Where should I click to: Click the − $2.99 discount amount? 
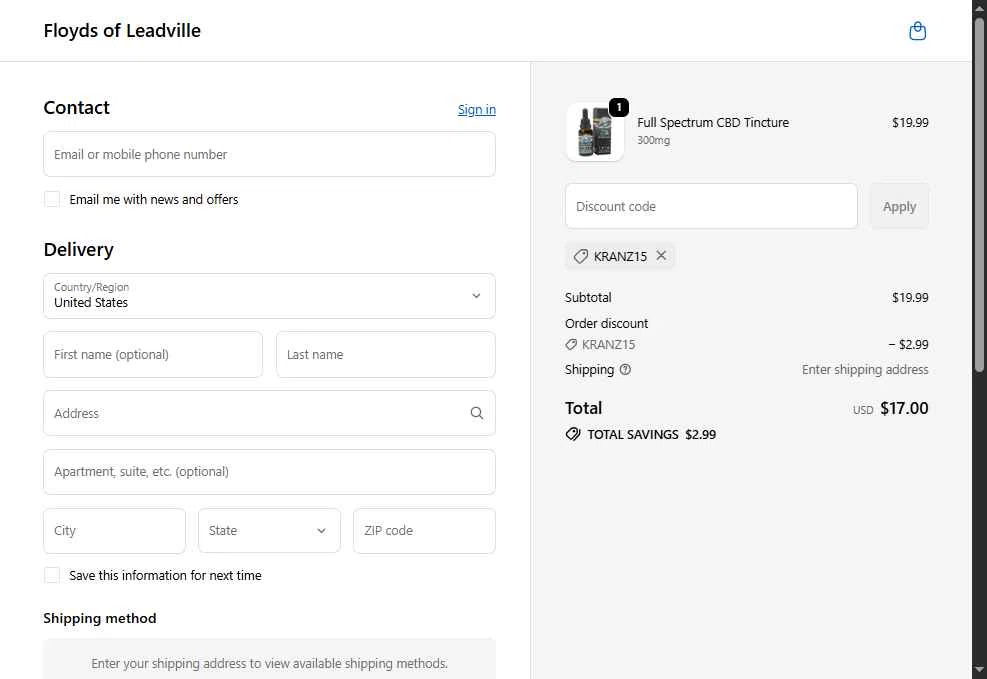(908, 344)
